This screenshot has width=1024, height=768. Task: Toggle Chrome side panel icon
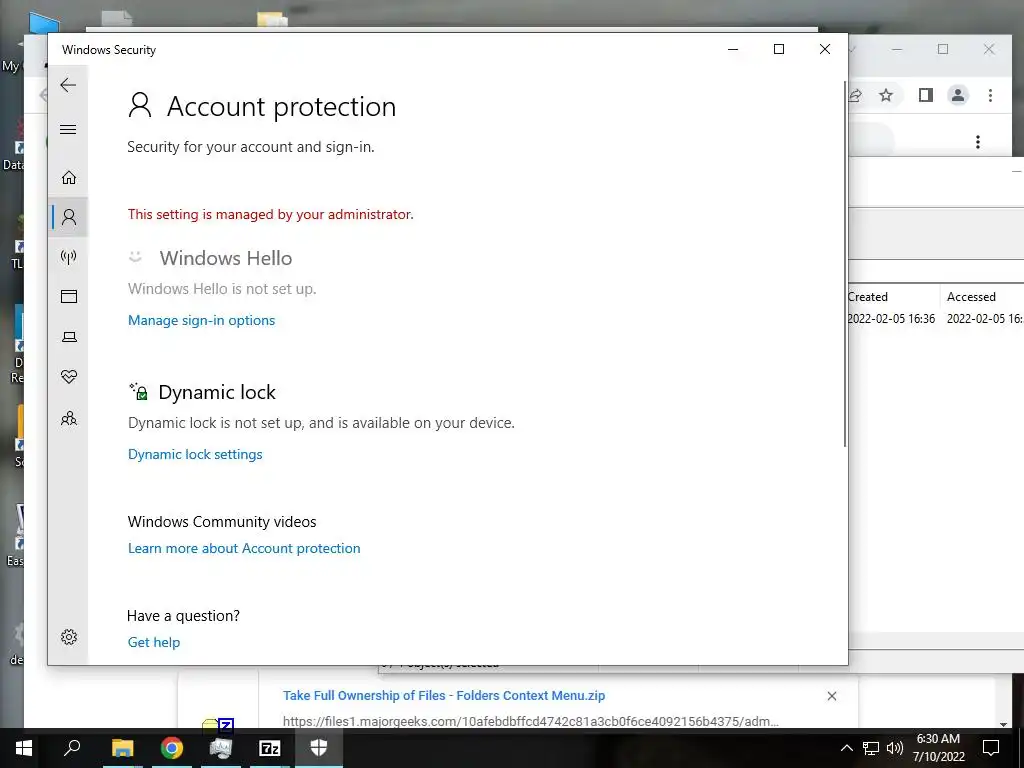925,95
